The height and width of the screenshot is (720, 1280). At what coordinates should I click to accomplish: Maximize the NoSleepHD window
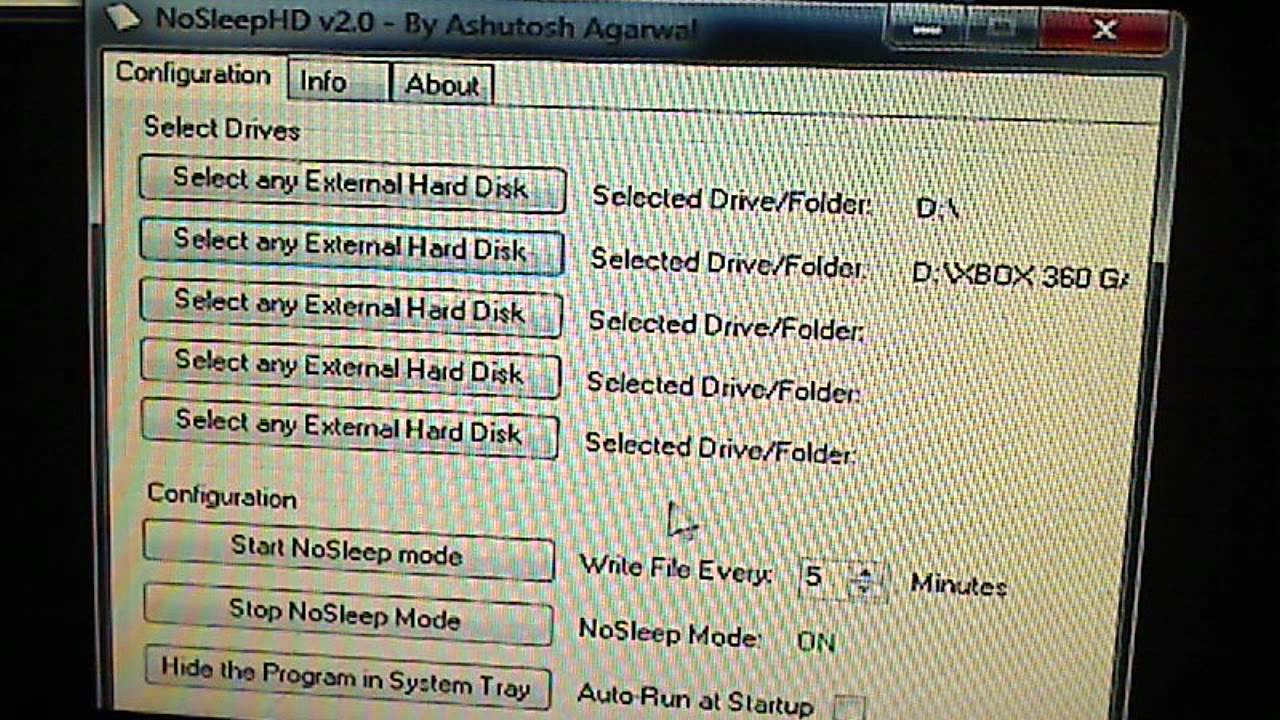coord(1003,30)
